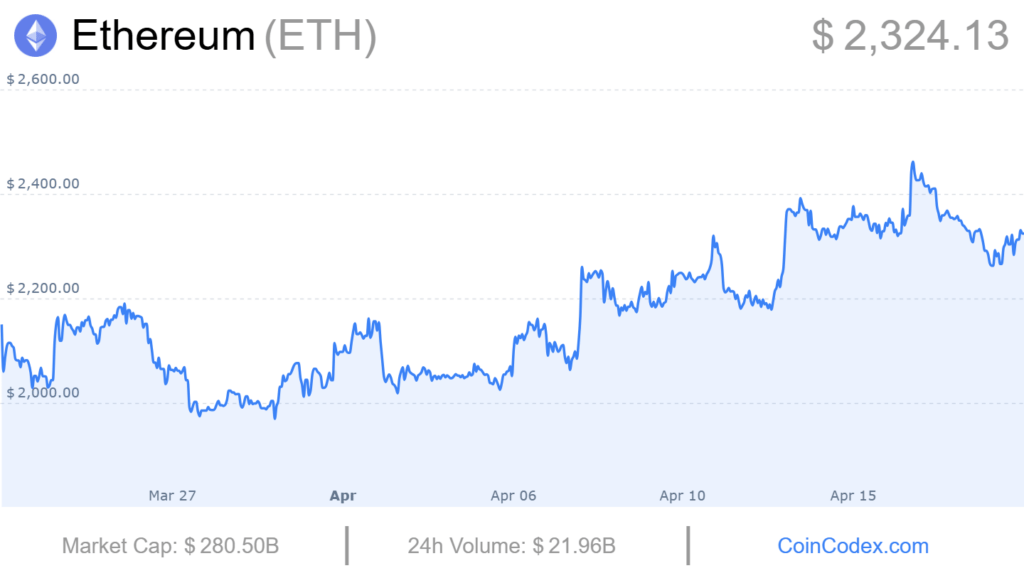Click the $2,400.00 y-axis label
Image resolution: width=1024 pixels, height=578 pixels.
43,184
